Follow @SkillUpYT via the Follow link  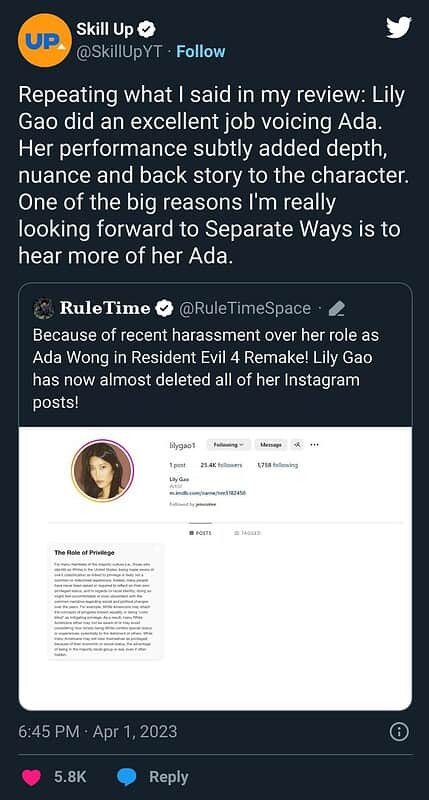[200, 52]
